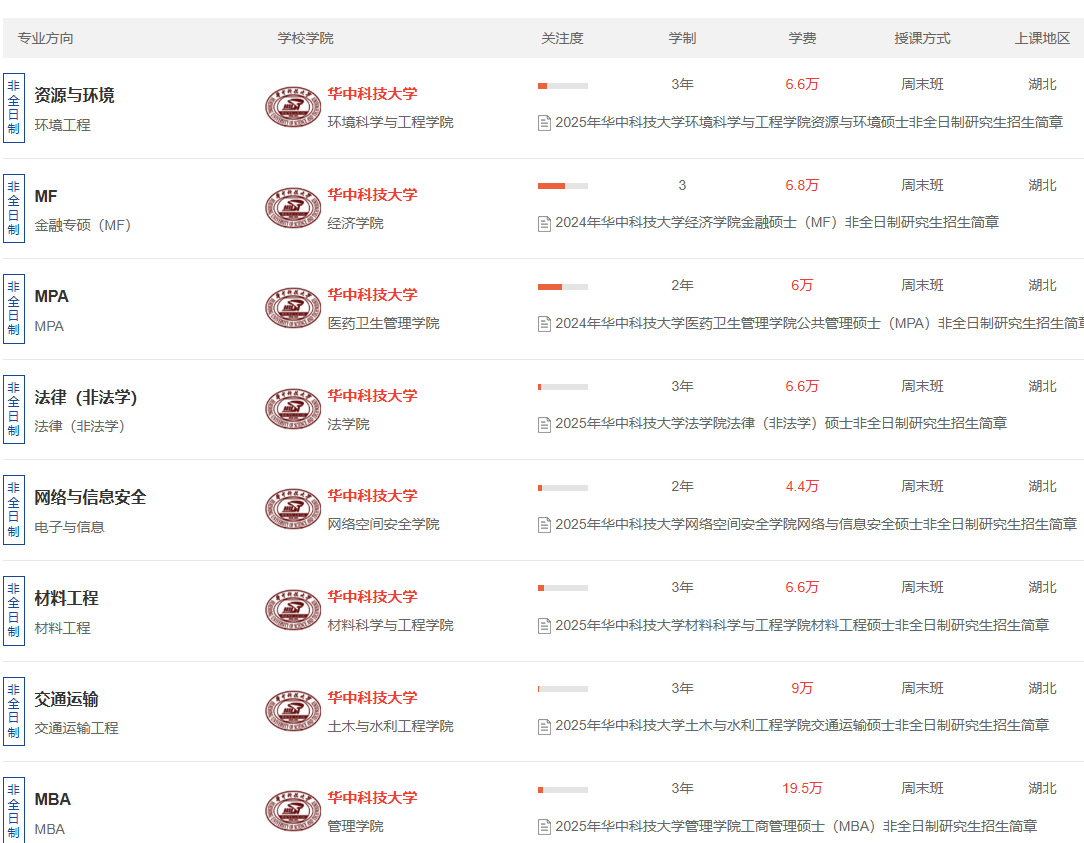
Task: Click the document icon beside the 资源与环境 brochure
Action: point(544,123)
